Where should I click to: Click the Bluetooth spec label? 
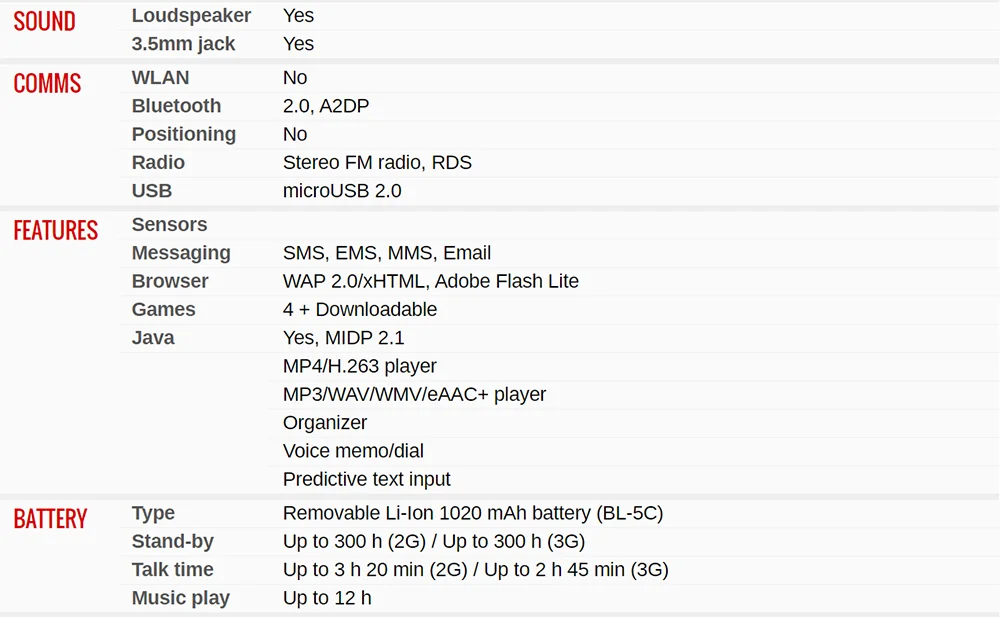176,105
